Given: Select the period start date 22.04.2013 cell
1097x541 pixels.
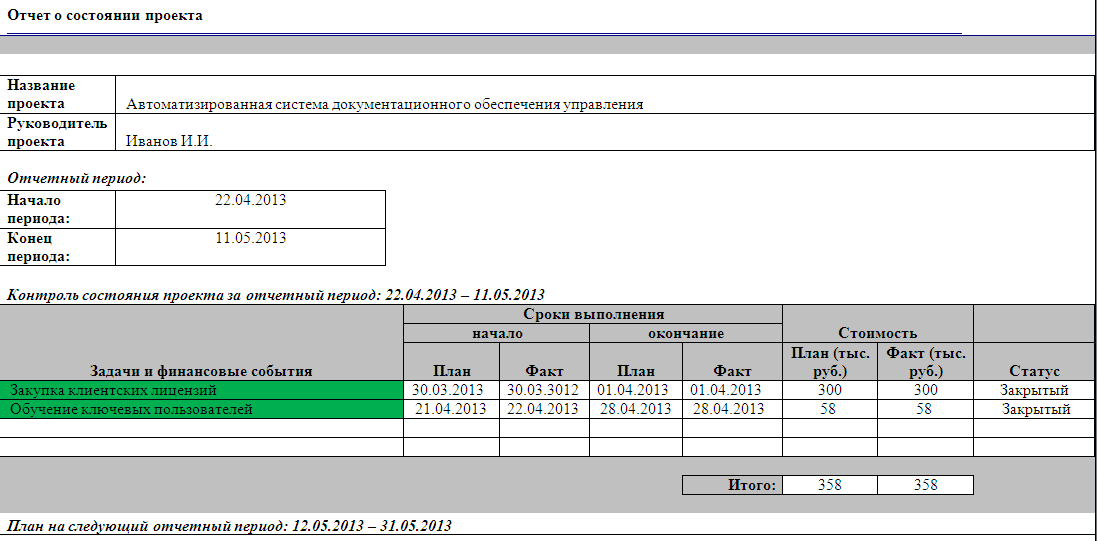Looking at the screenshot, I should coord(250,200).
